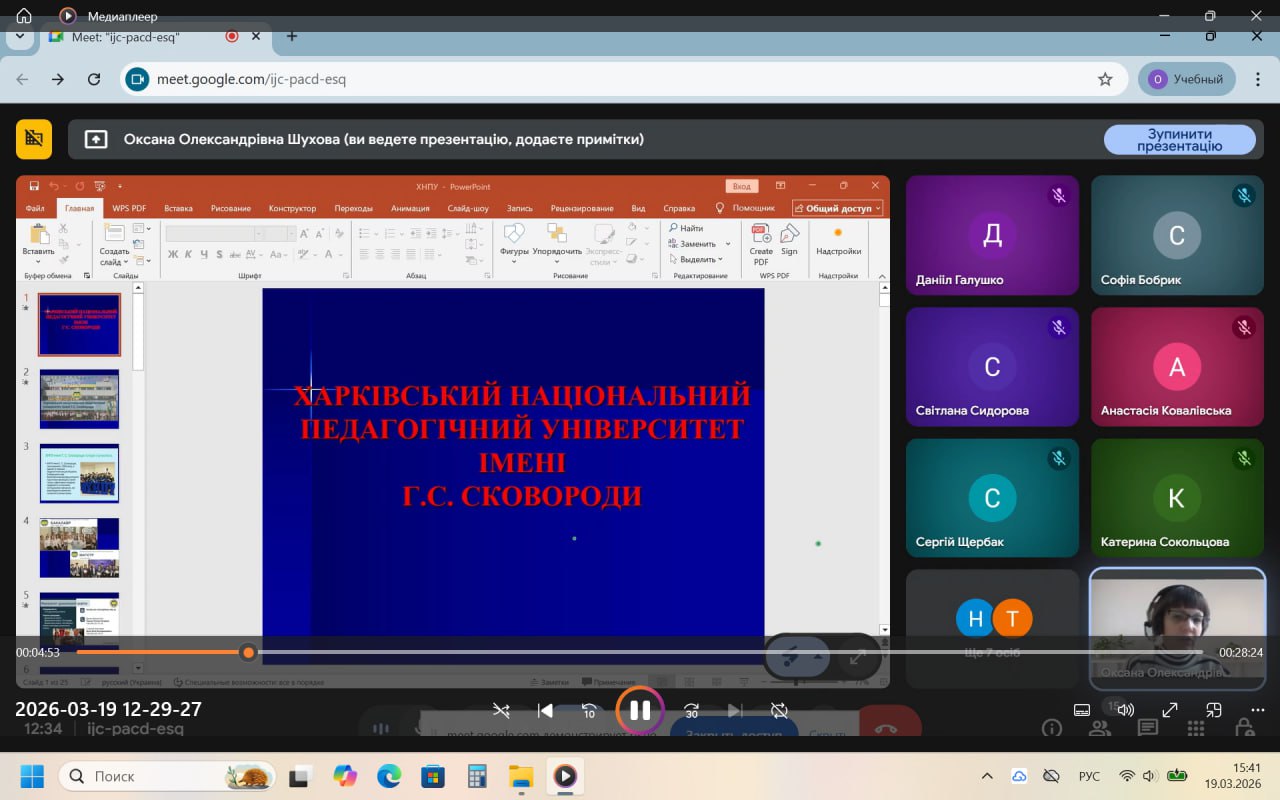Pause the video playback
The width and height of the screenshot is (1280, 800).
(x=640, y=711)
